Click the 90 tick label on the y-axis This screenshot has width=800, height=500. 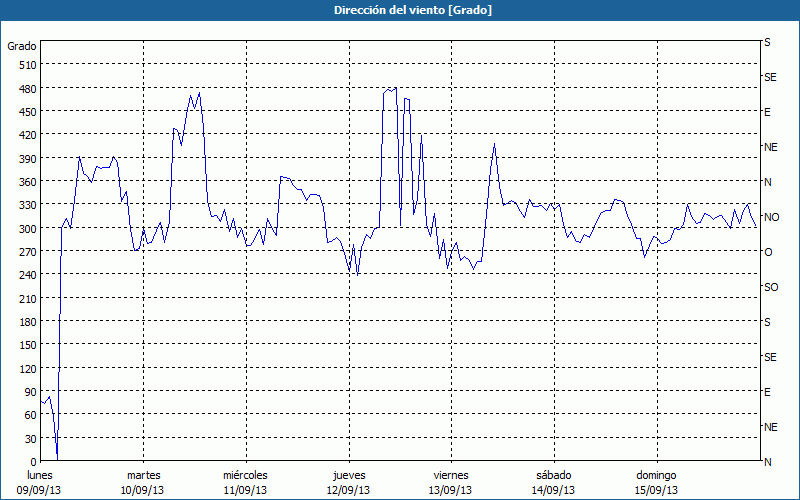(30, 392)
